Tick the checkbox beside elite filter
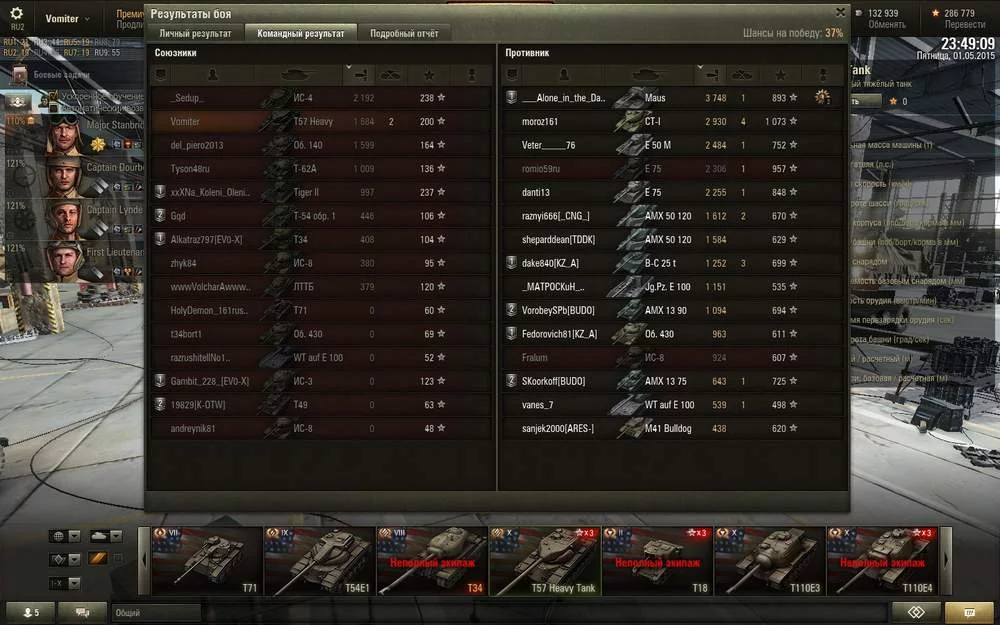Viewport: 1000px width, 625px height. (118, 559)
